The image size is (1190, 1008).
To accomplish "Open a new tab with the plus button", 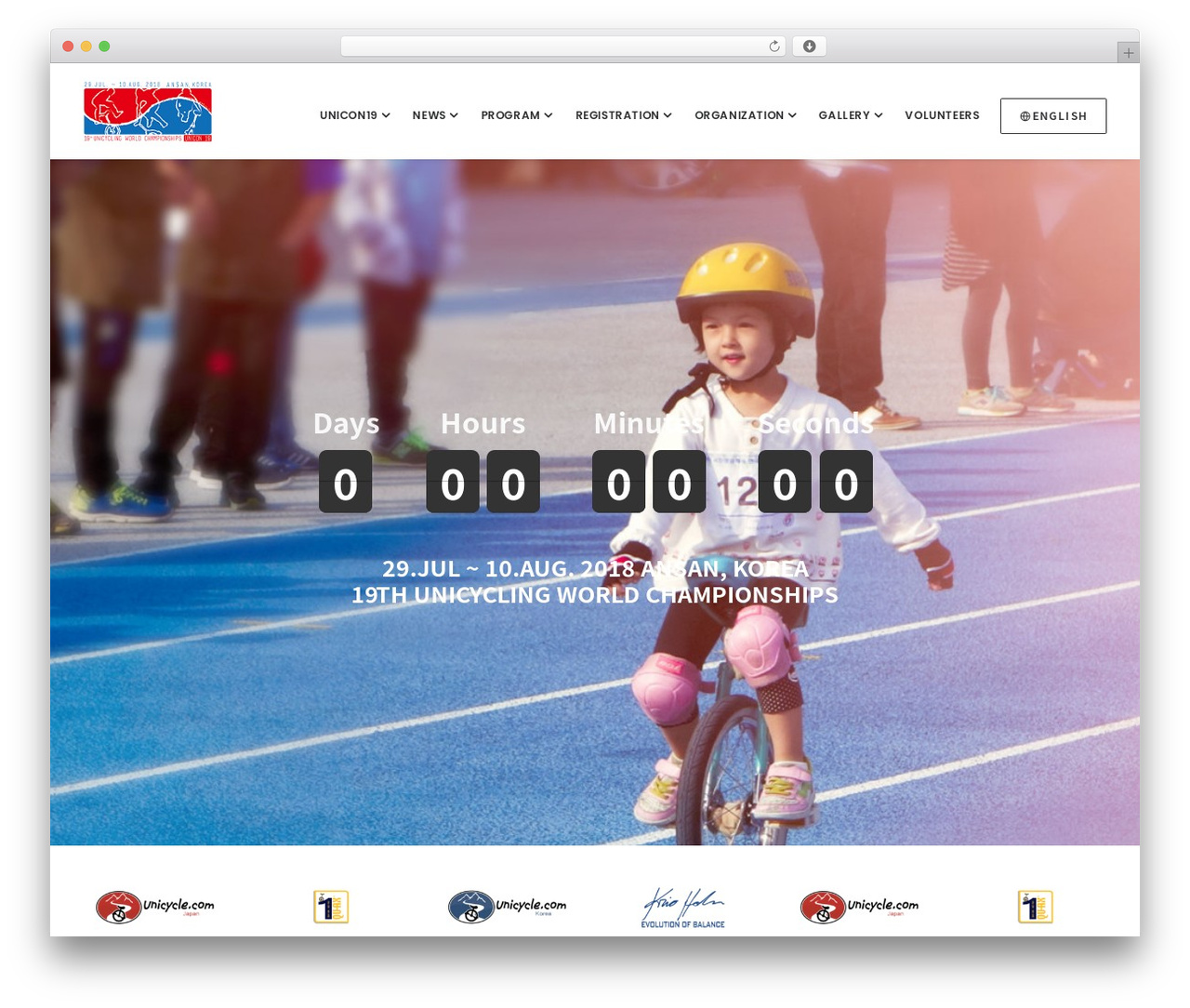I will (1128, 53).
